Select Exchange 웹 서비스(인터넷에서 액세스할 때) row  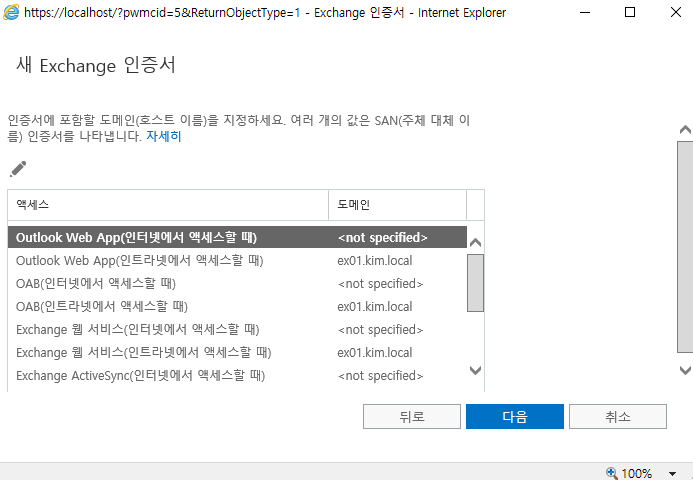tap(237, 329)
